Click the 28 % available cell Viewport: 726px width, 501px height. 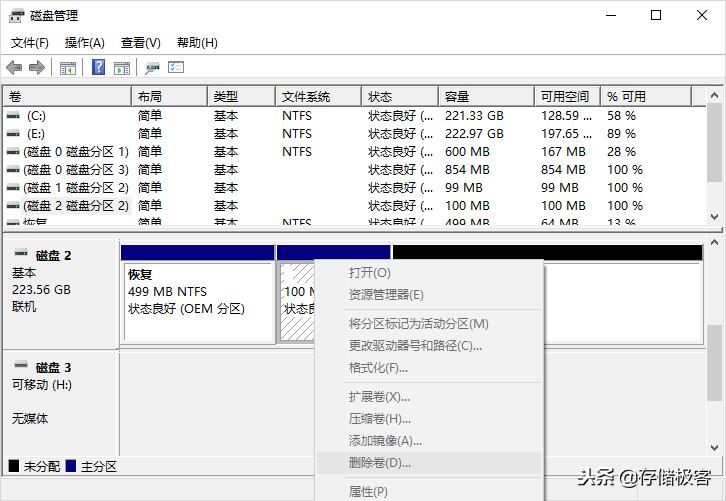click(621, 152)
